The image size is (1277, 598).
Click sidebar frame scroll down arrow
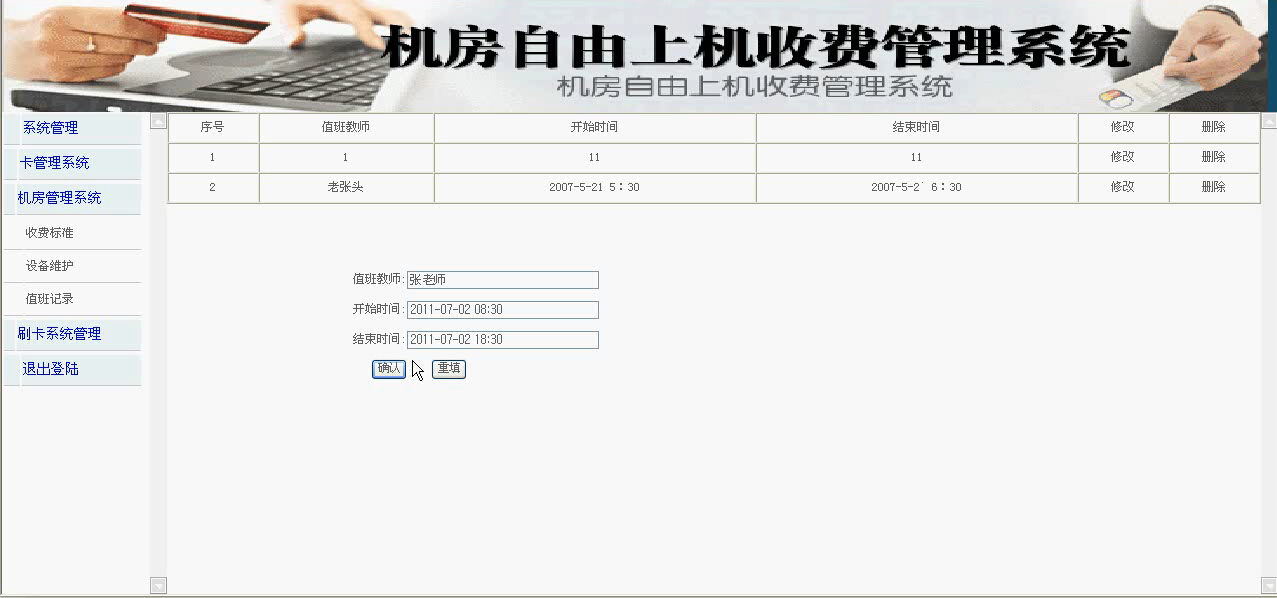tap(158, 585)
